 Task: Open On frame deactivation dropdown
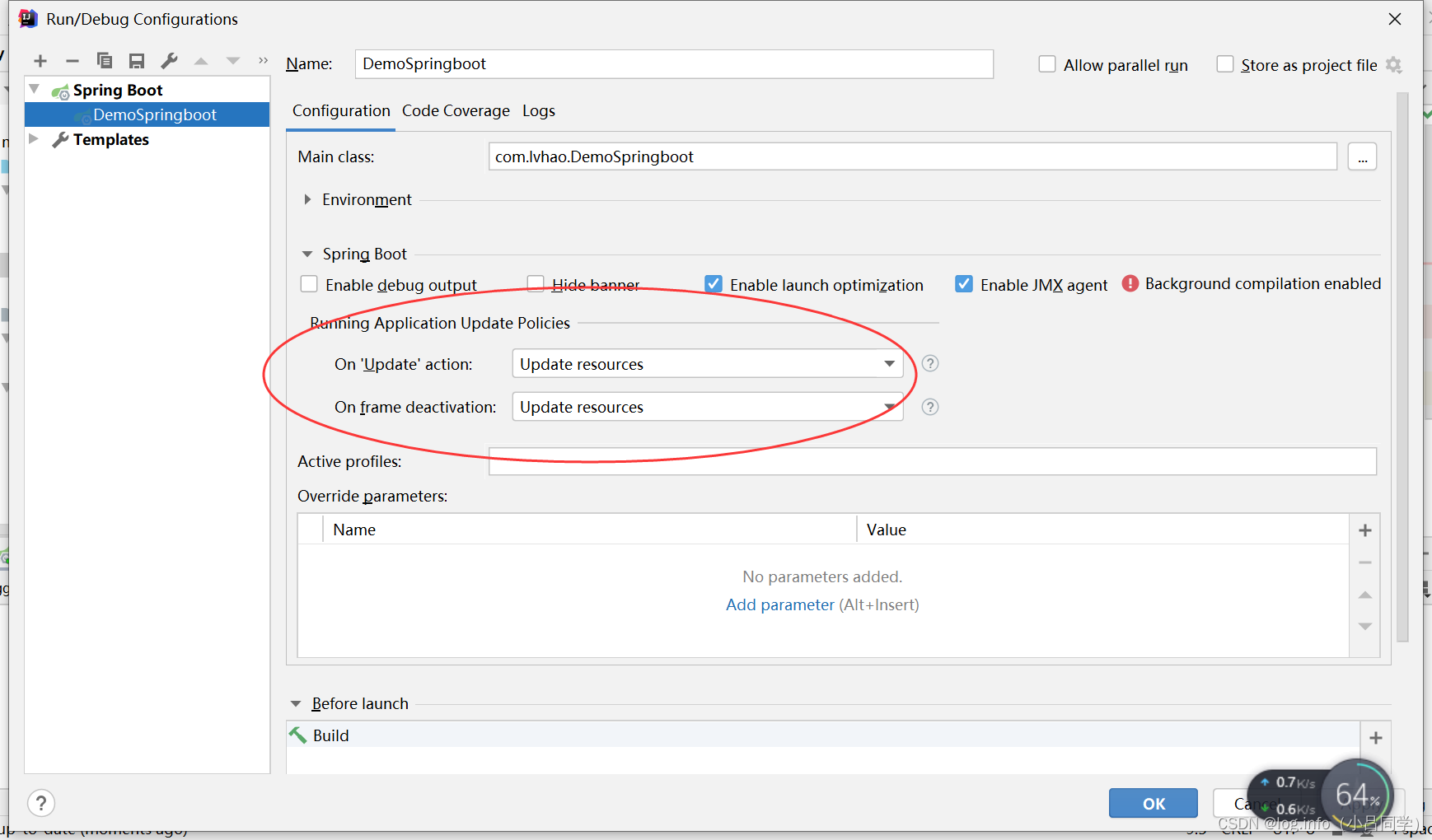708,407
